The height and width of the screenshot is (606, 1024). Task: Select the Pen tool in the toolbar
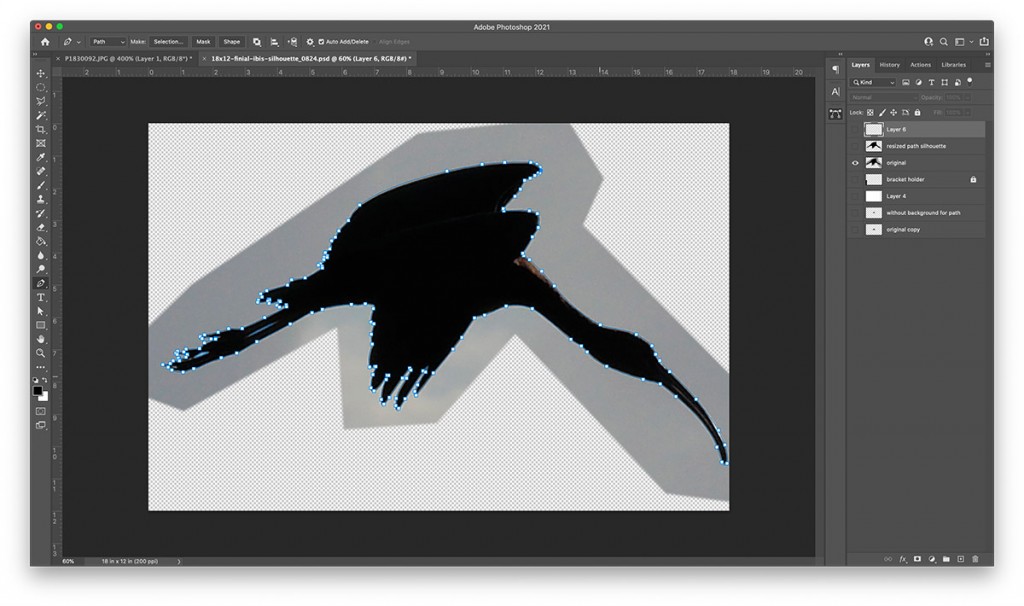pos(42,283)
